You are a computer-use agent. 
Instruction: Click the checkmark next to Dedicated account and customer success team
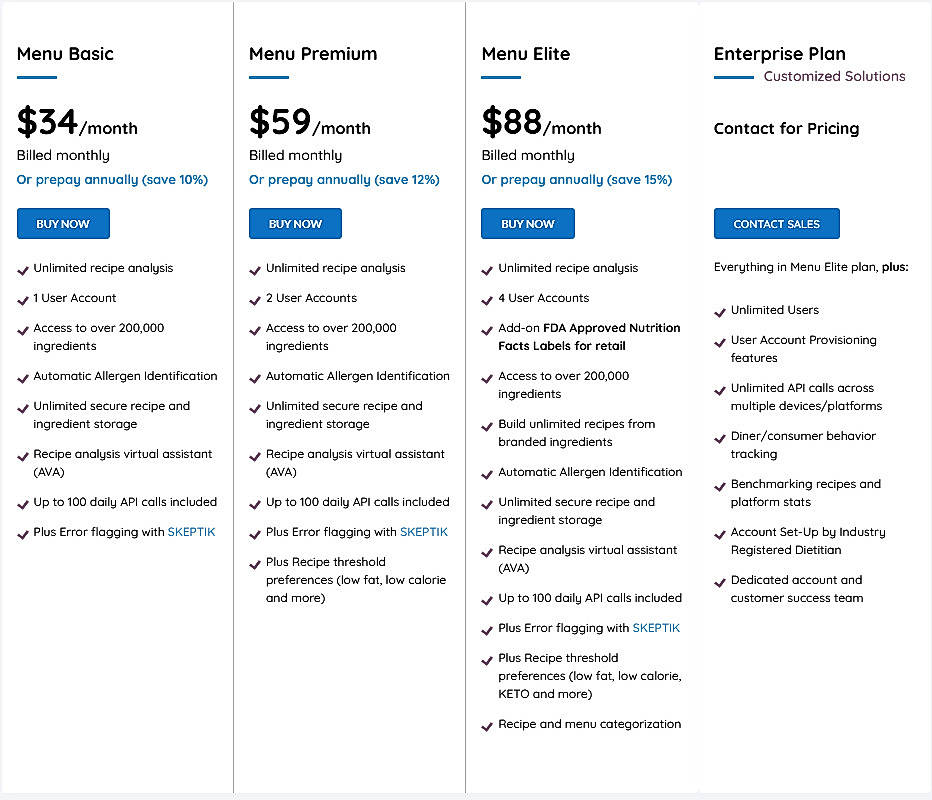coord(718,580)
